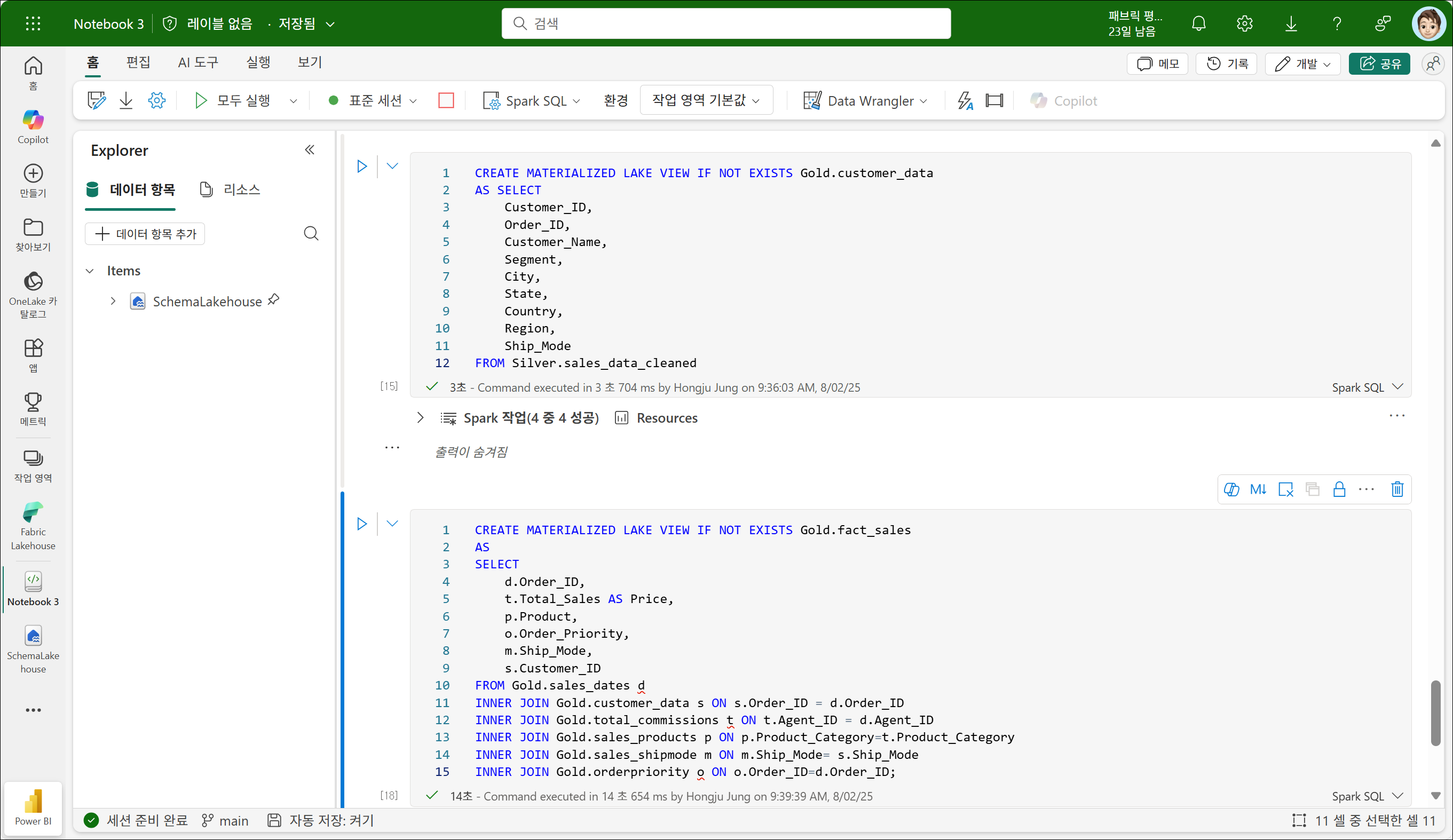Viewport: 1453px width, 840px height.
Task: Convert cell to Markdown with the M↓ icon
Action: coord(1258,489)
